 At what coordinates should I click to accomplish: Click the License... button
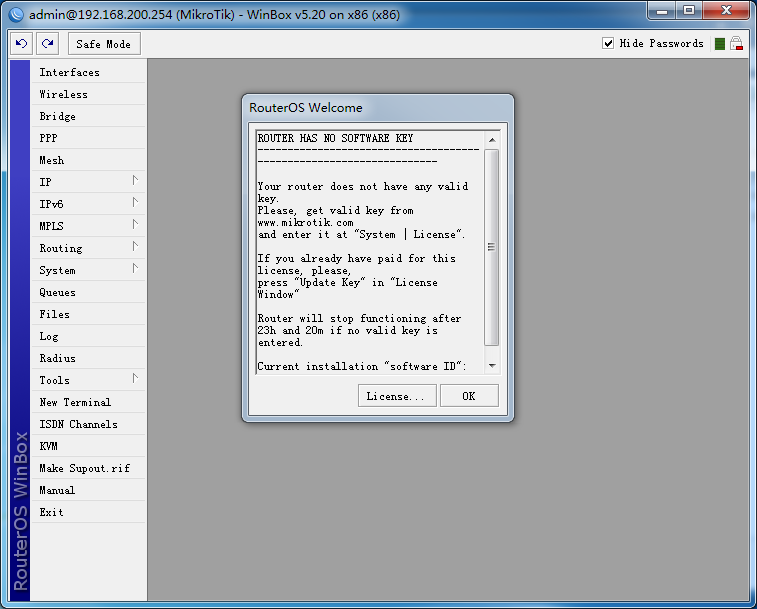pos(397,396)
